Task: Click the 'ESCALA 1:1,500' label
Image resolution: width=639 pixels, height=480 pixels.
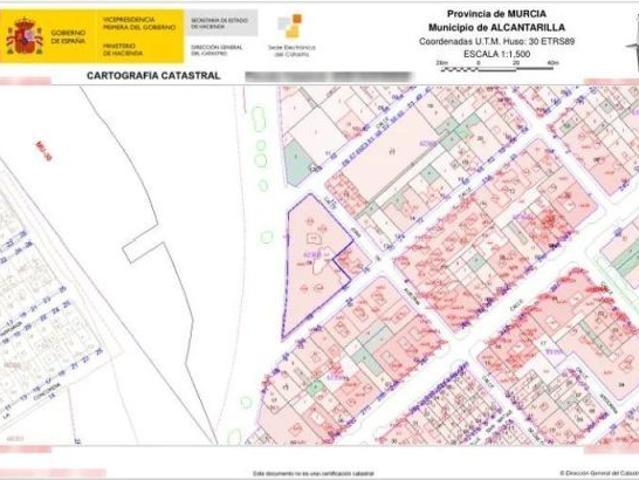Action: (x=496, y=54)
